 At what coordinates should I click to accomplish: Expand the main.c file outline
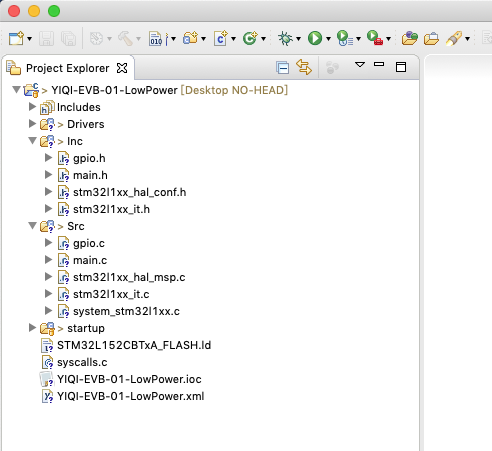(49, 260)
